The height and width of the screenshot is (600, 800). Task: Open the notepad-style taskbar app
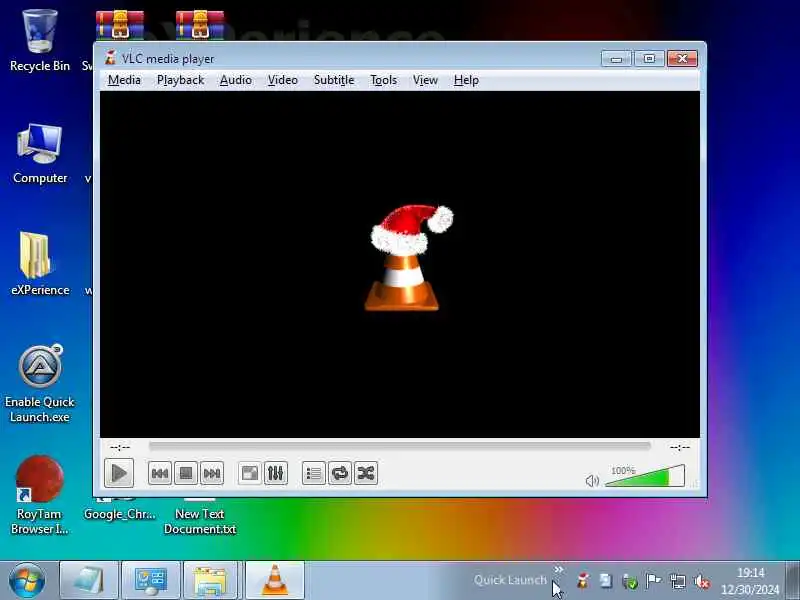tap(89, 581)
